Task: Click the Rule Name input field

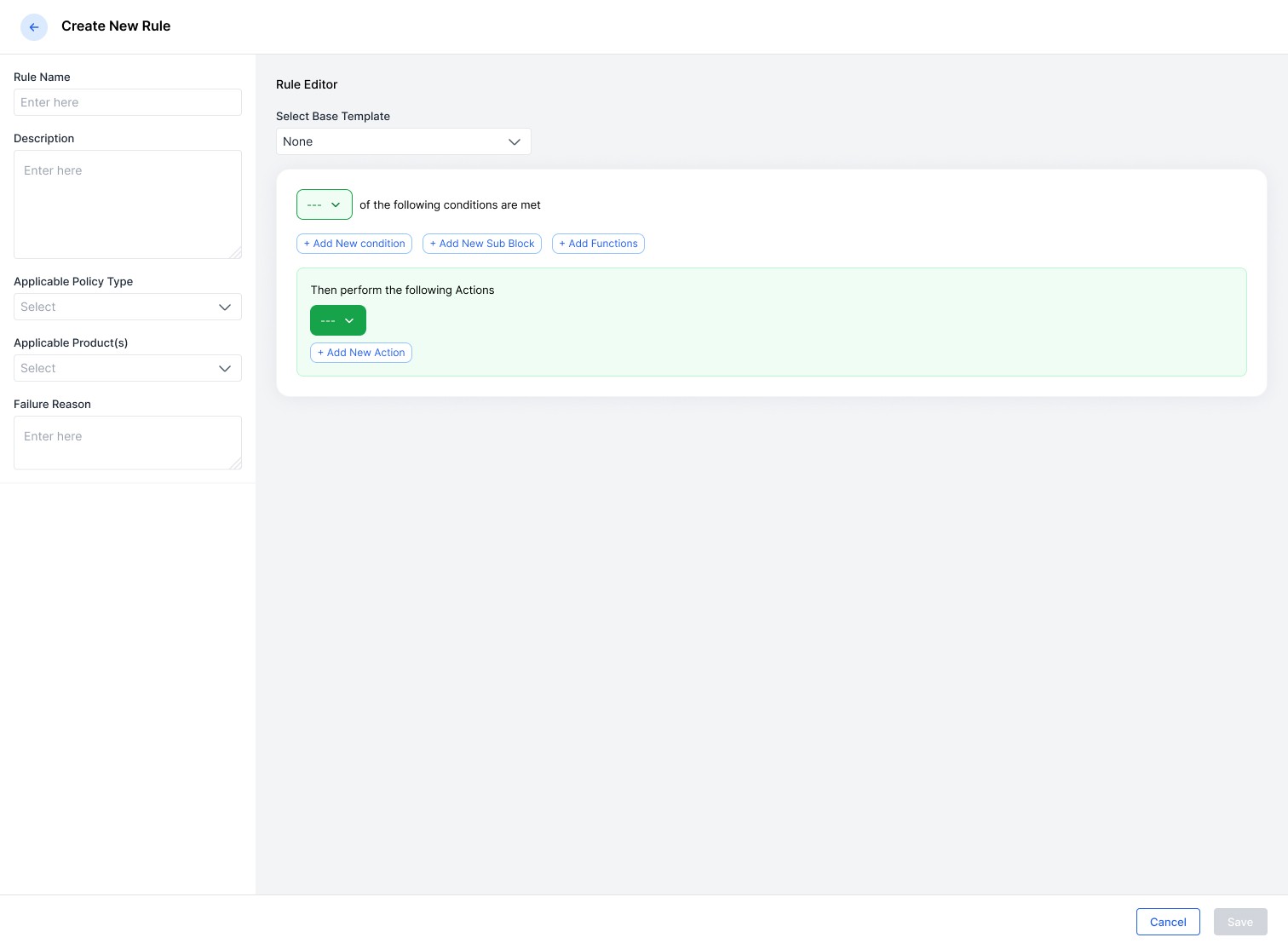Action: tap(128, 102)
